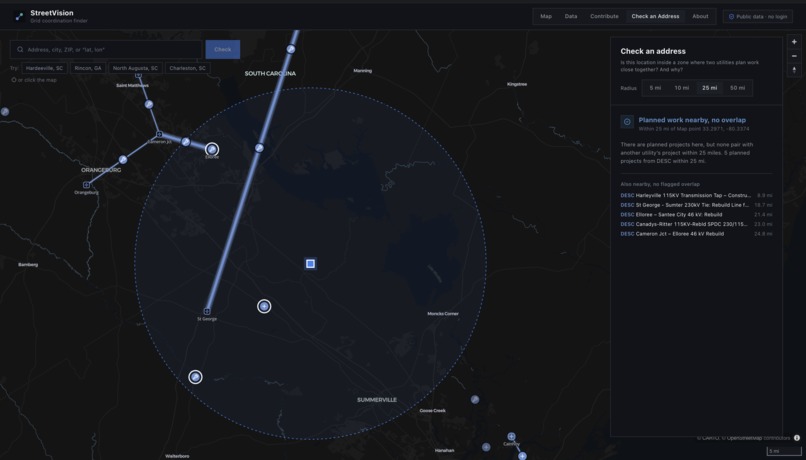The image size is (806, 460).
Task: Try the Rincon, GA suggestion
Action: pyautogui.click(x=88, y=68)
